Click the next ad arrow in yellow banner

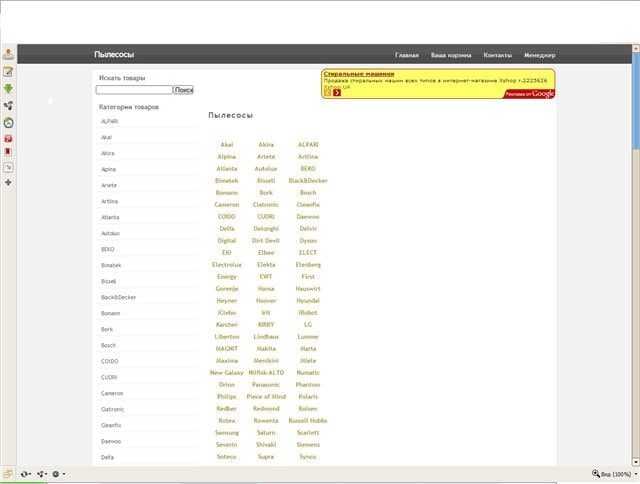(337, 93)
